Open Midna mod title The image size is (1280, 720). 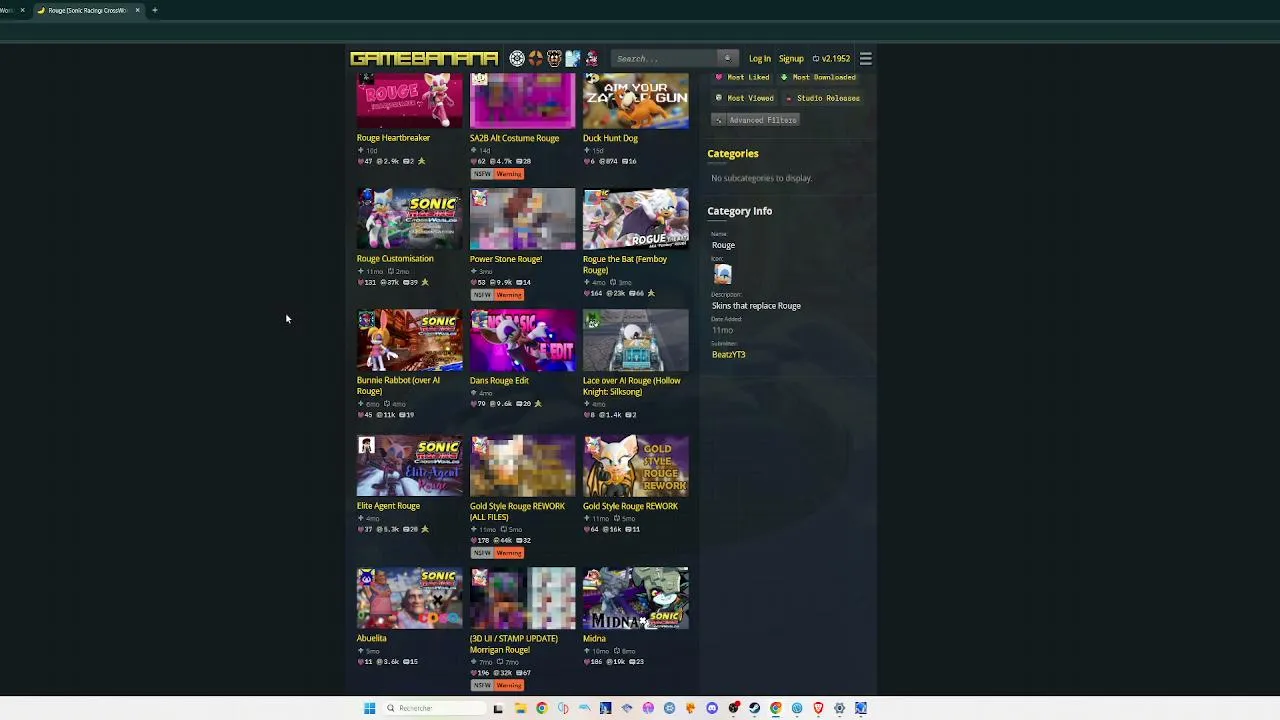click(594, 638)
